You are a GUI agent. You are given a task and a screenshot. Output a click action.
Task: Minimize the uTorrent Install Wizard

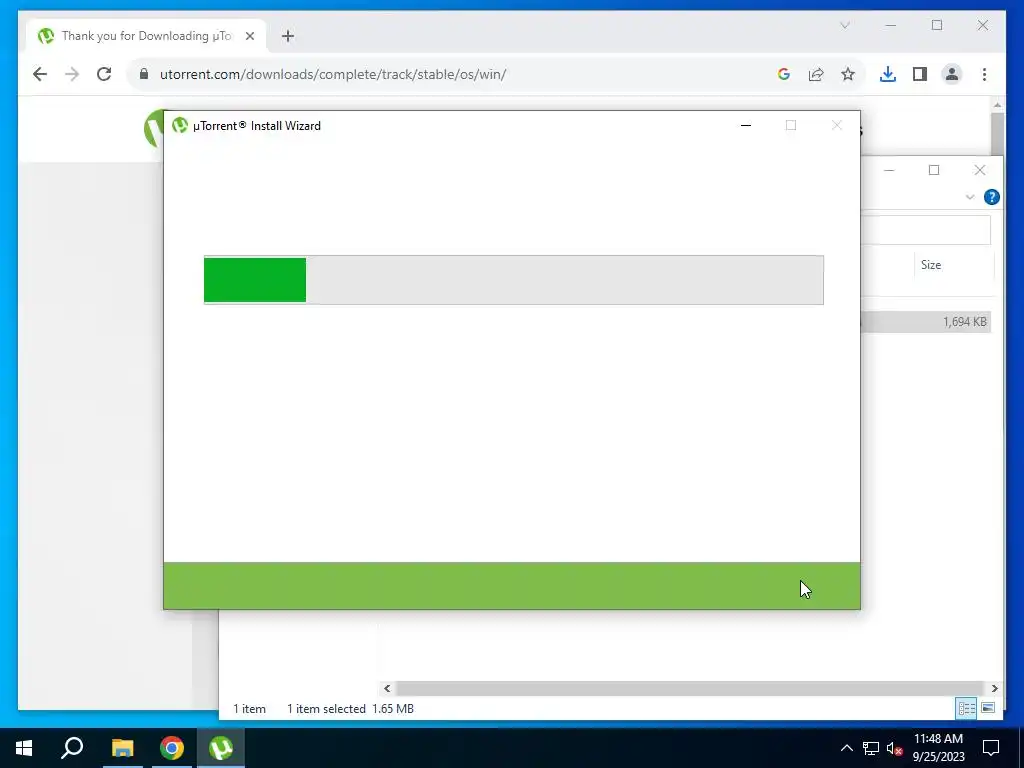coord(746,125)
